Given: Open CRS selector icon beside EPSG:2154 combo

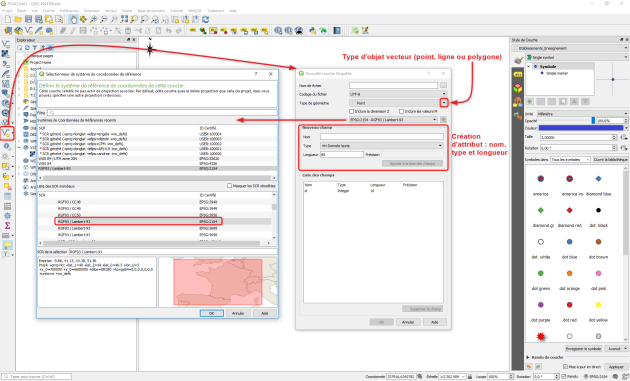Looking at the screenshot, I should pyautogui.click(x=443, y=120).
